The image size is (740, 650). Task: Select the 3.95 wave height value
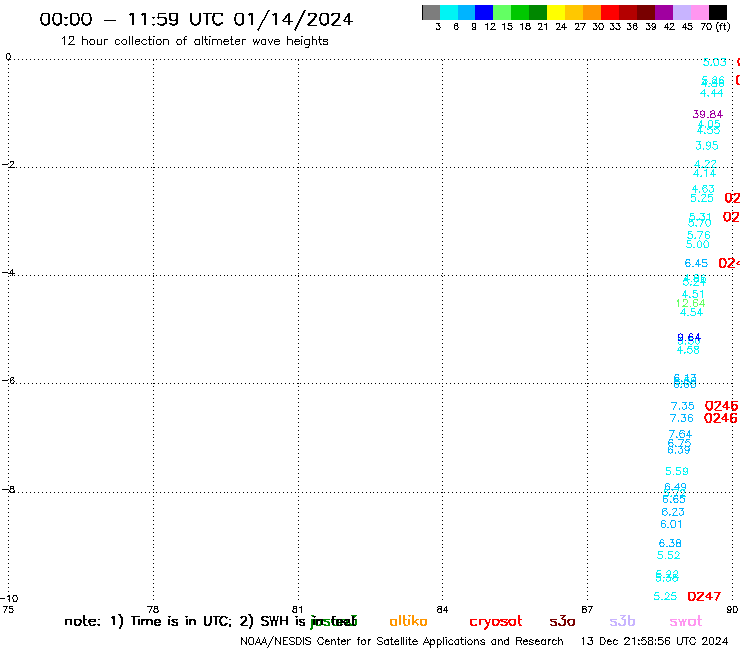[x=706, y=145]
